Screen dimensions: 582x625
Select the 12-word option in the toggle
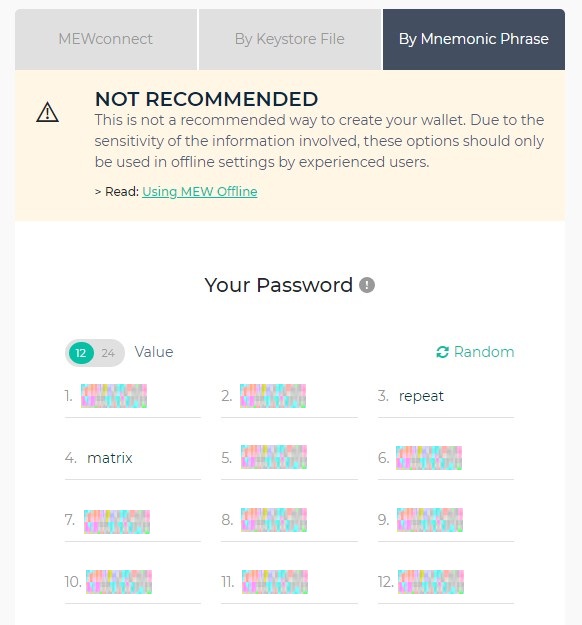tap(81, 353)
